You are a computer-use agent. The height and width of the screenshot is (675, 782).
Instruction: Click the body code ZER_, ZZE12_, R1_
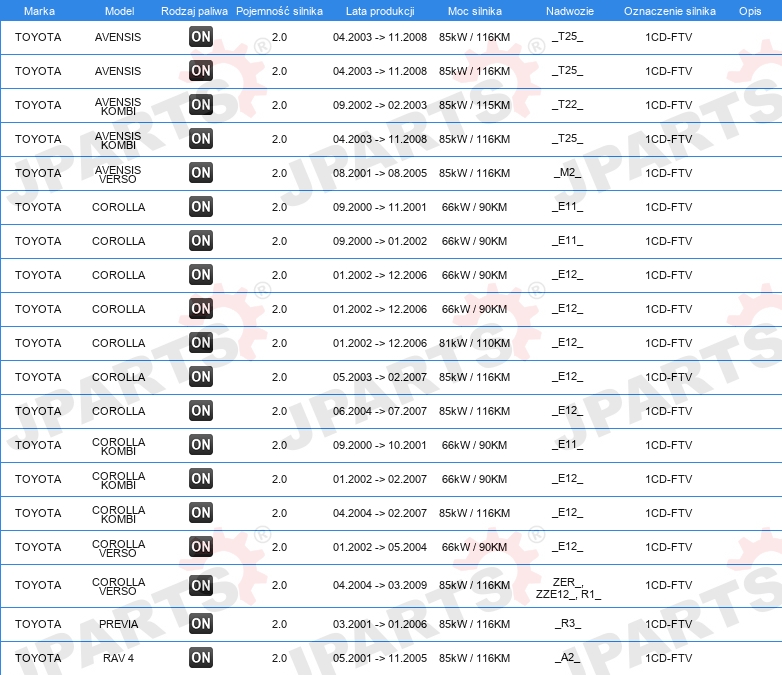point(568,588)
